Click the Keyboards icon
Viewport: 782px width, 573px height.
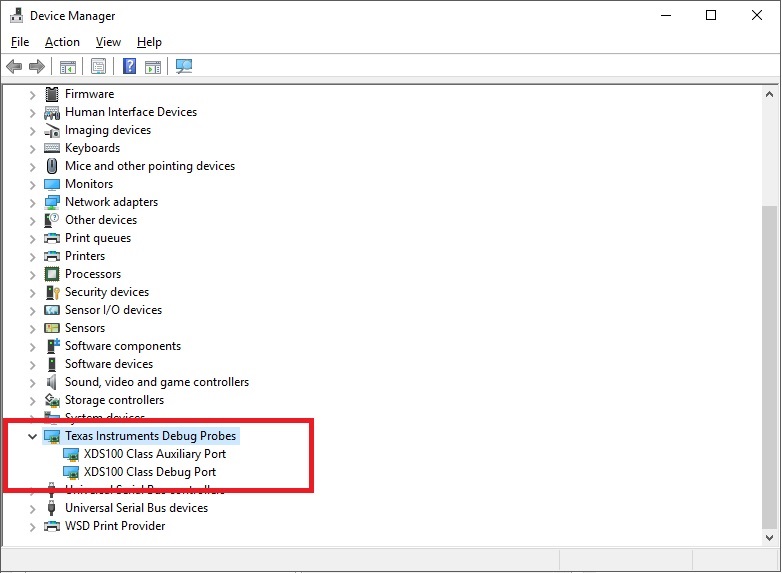coord(52,148)
